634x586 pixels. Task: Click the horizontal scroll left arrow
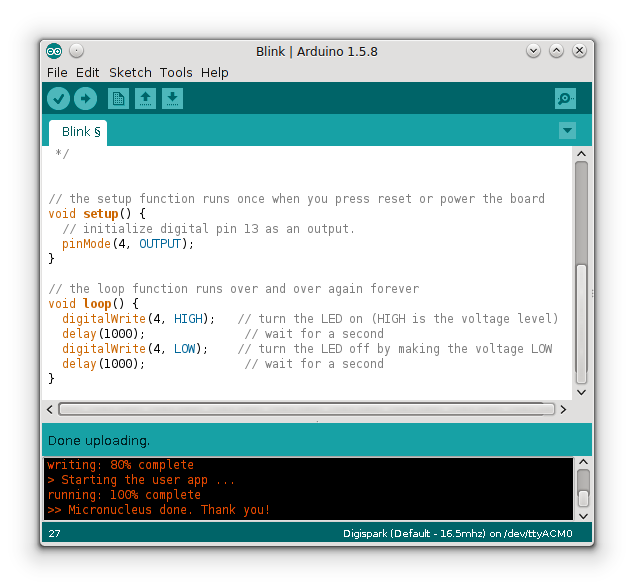pyautogui.click(x=50, y=410)
